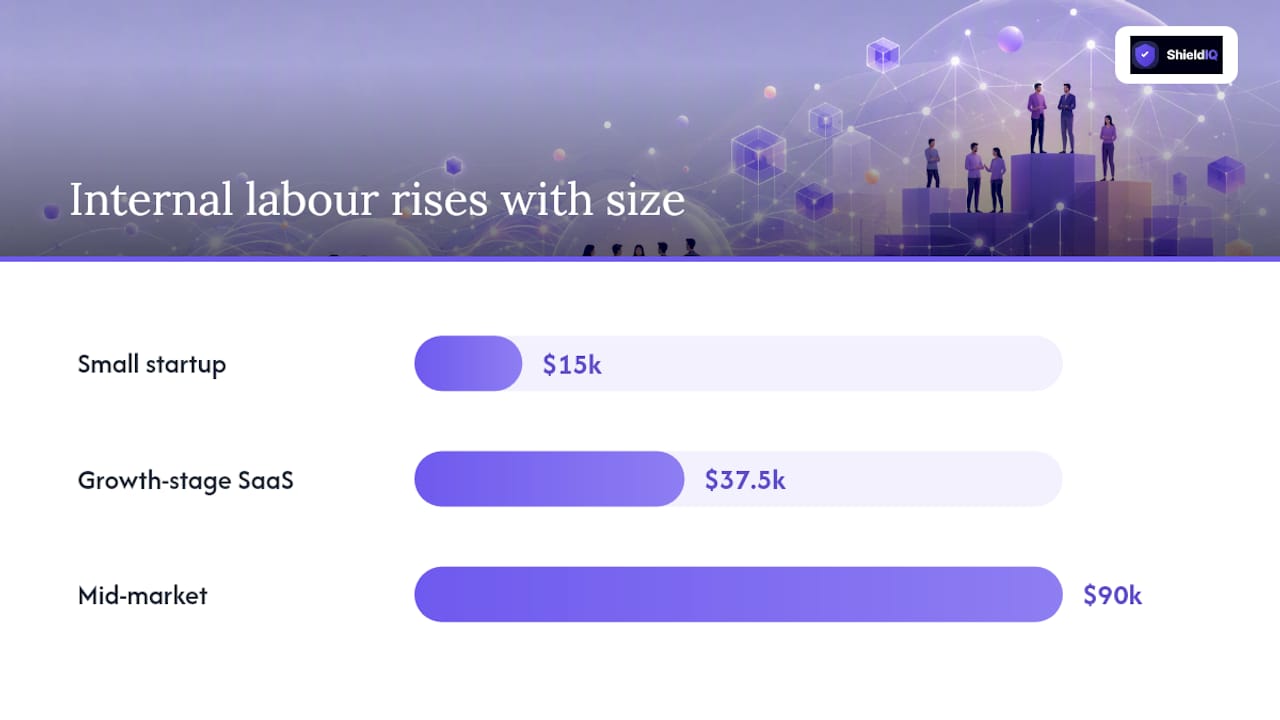Viewport: 1280px width, 720px height.
Task: Click the two people standing on the tallest block
Action: pyautogui.click(x=1051, y=118)
